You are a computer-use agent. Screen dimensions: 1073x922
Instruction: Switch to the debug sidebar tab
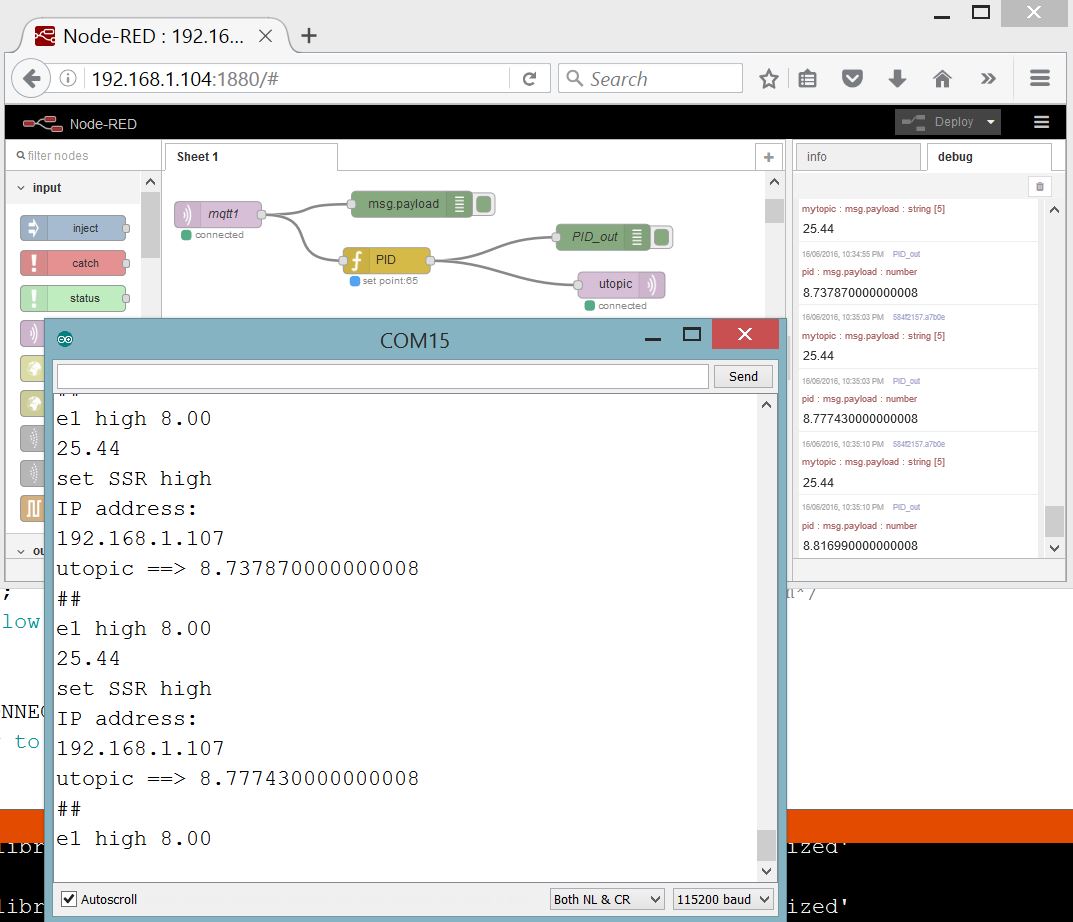(989, 157)
